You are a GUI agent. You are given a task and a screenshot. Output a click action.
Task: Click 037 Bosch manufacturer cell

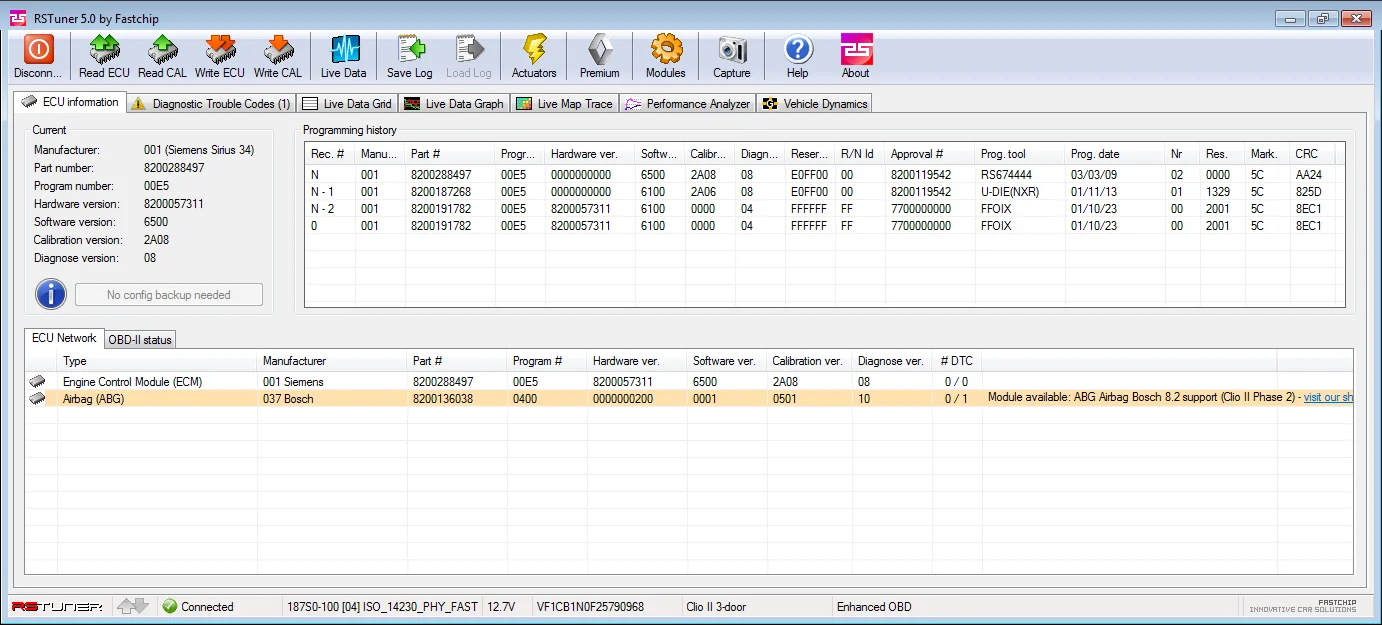pyautogui.click(x=288, y=398)
